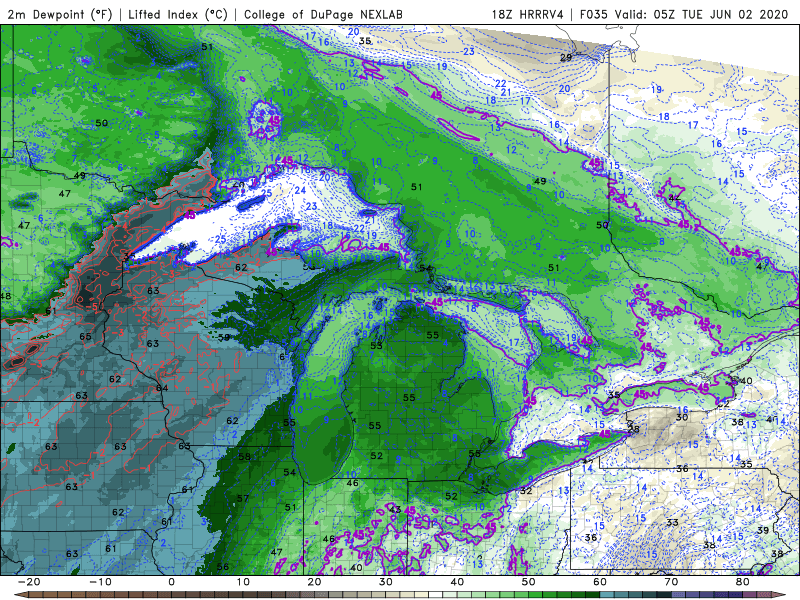The height and width of the screenshot is (600, 800).
Task: Click the black "53" dewpoint value on map
Action: tap(376, 345)
